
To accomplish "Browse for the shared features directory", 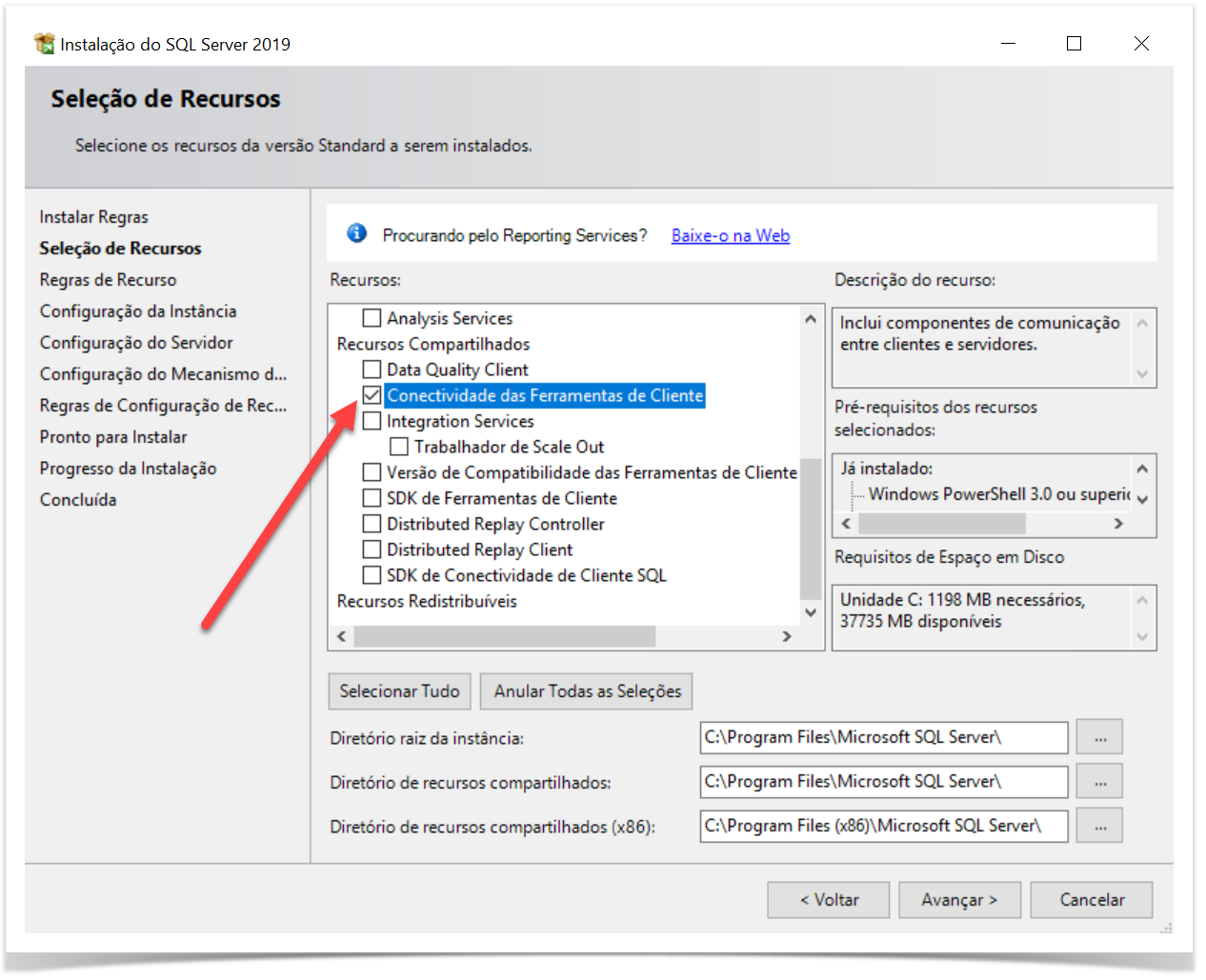I will click(1099, 782).
